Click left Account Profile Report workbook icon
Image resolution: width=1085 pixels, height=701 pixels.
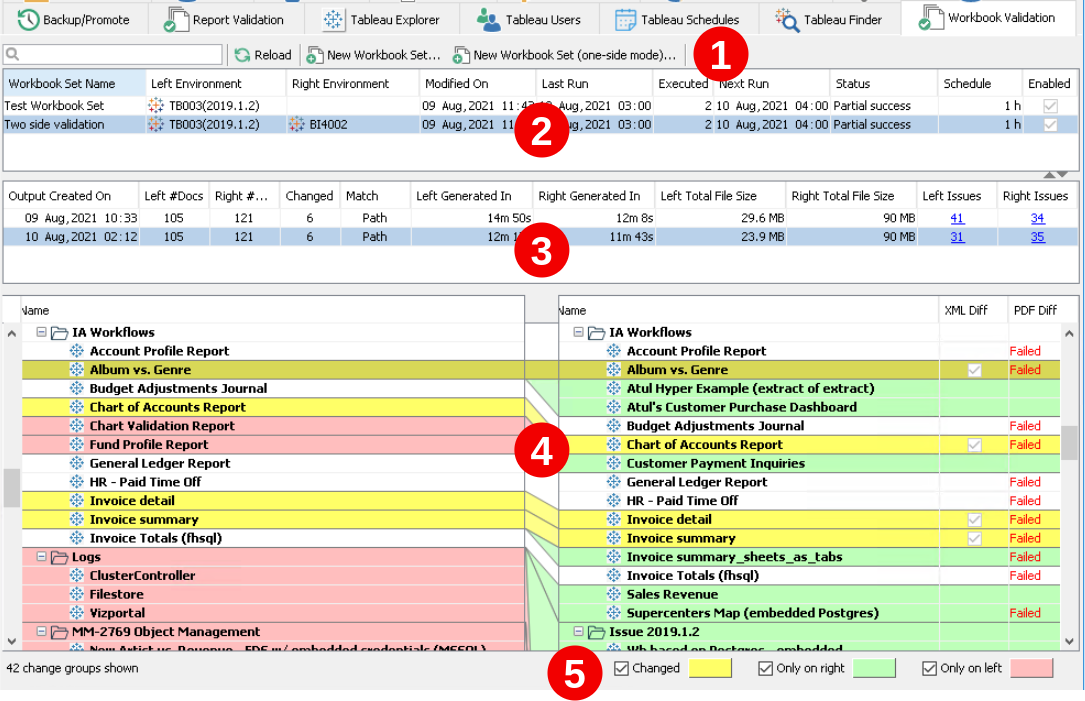77,351
